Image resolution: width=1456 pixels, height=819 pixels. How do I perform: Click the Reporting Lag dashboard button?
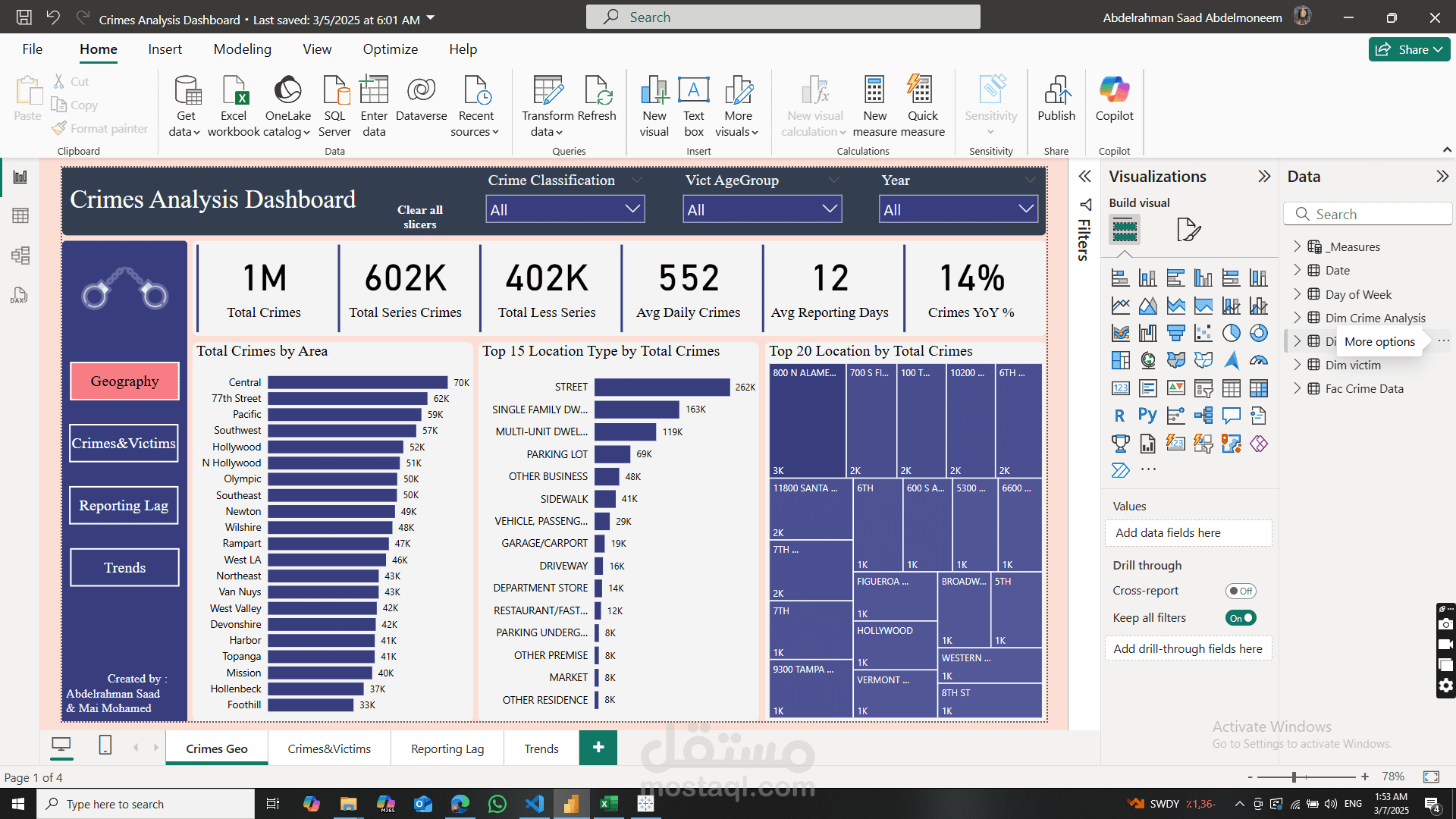click(x=124, y=505)
